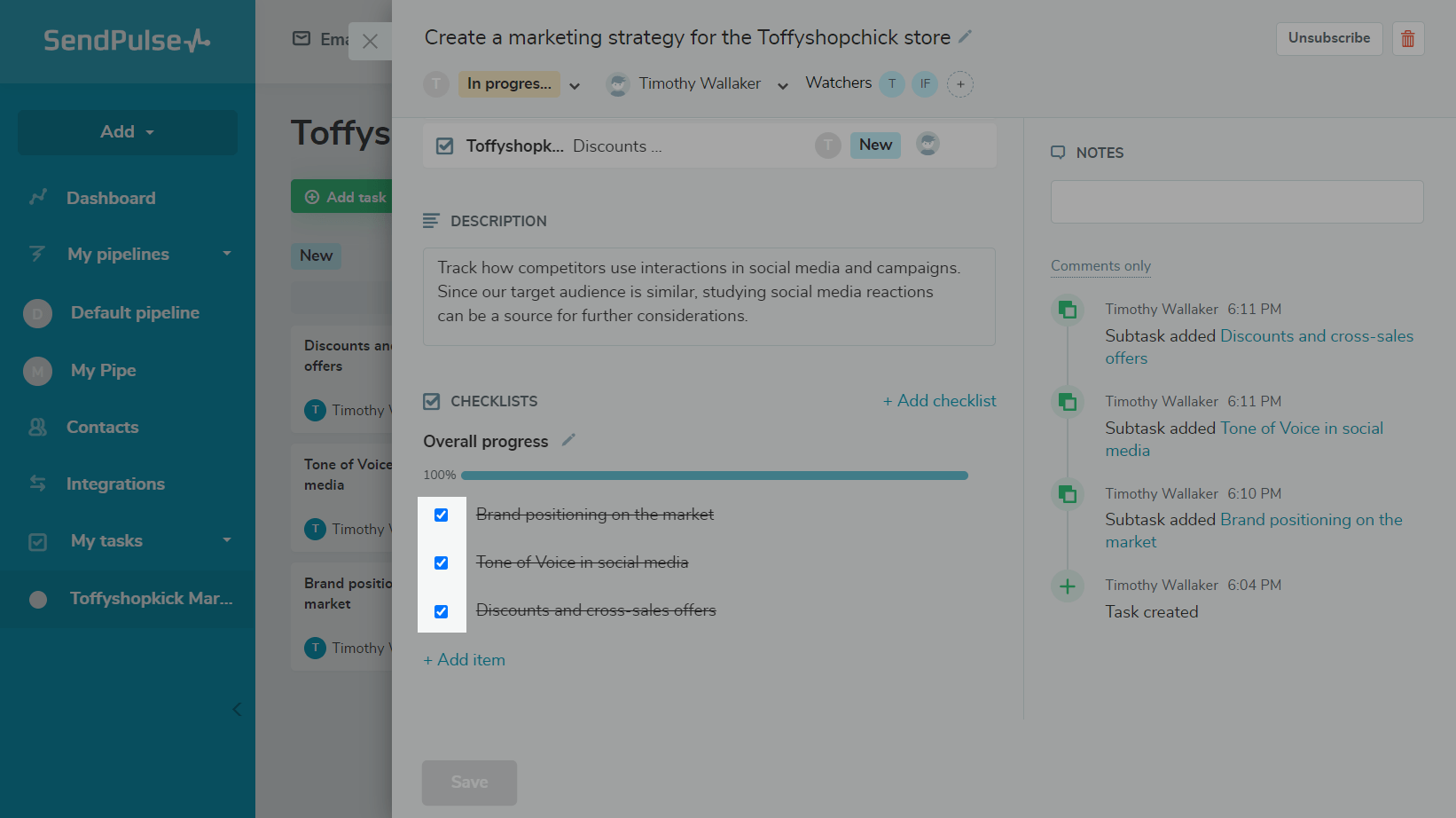Edit the Overall progress checklist name
Viewport: 1456px width, 818px height.
point(569,440)
